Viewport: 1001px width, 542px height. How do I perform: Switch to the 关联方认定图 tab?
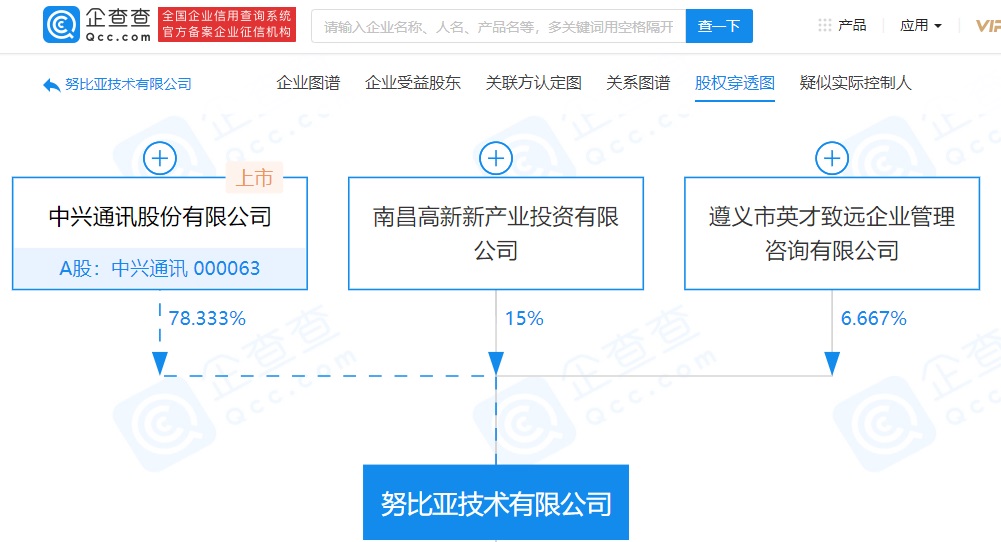533,83
